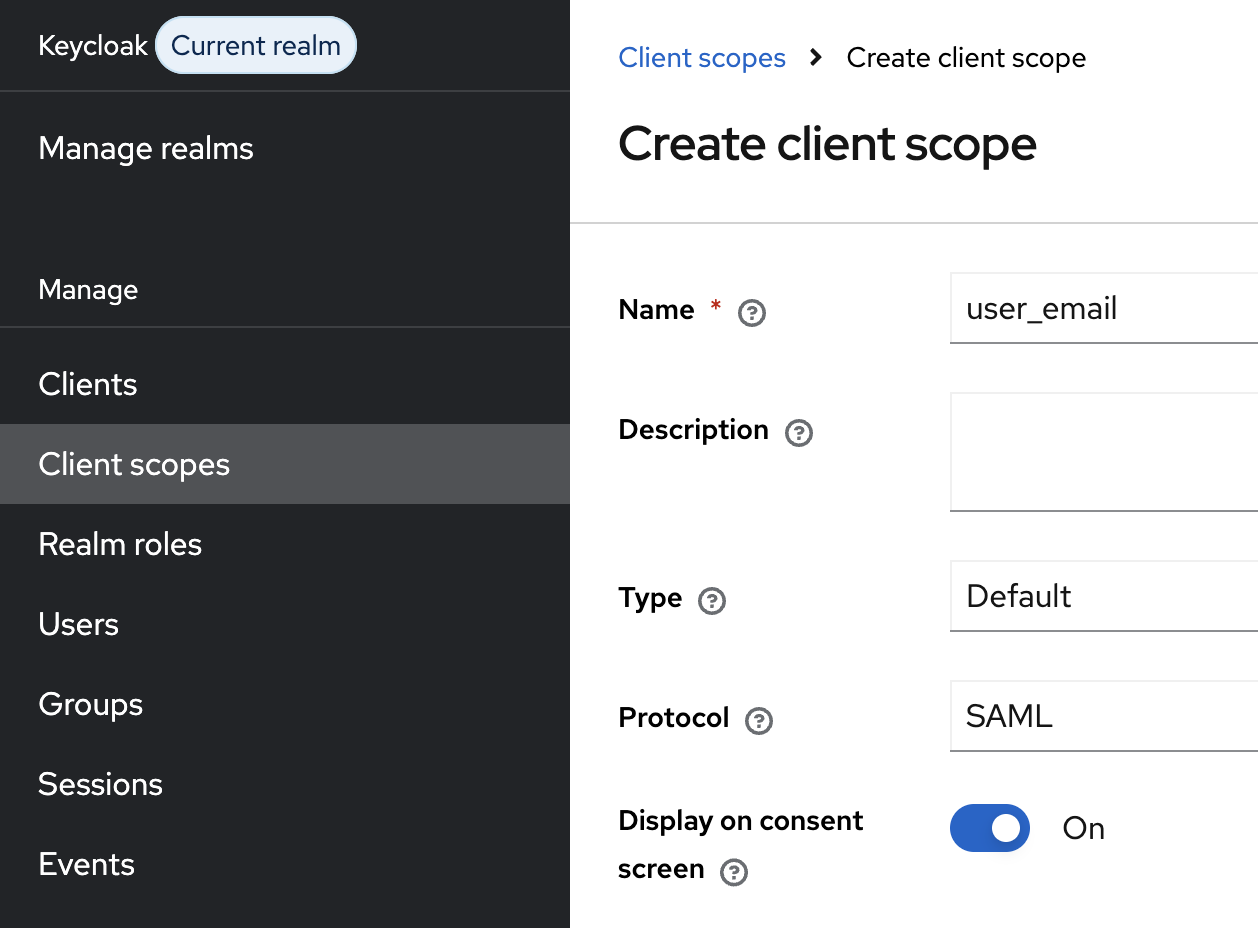Open help icon next to Type
This screenshot has width=1258, height=928.
click(711, 601)
